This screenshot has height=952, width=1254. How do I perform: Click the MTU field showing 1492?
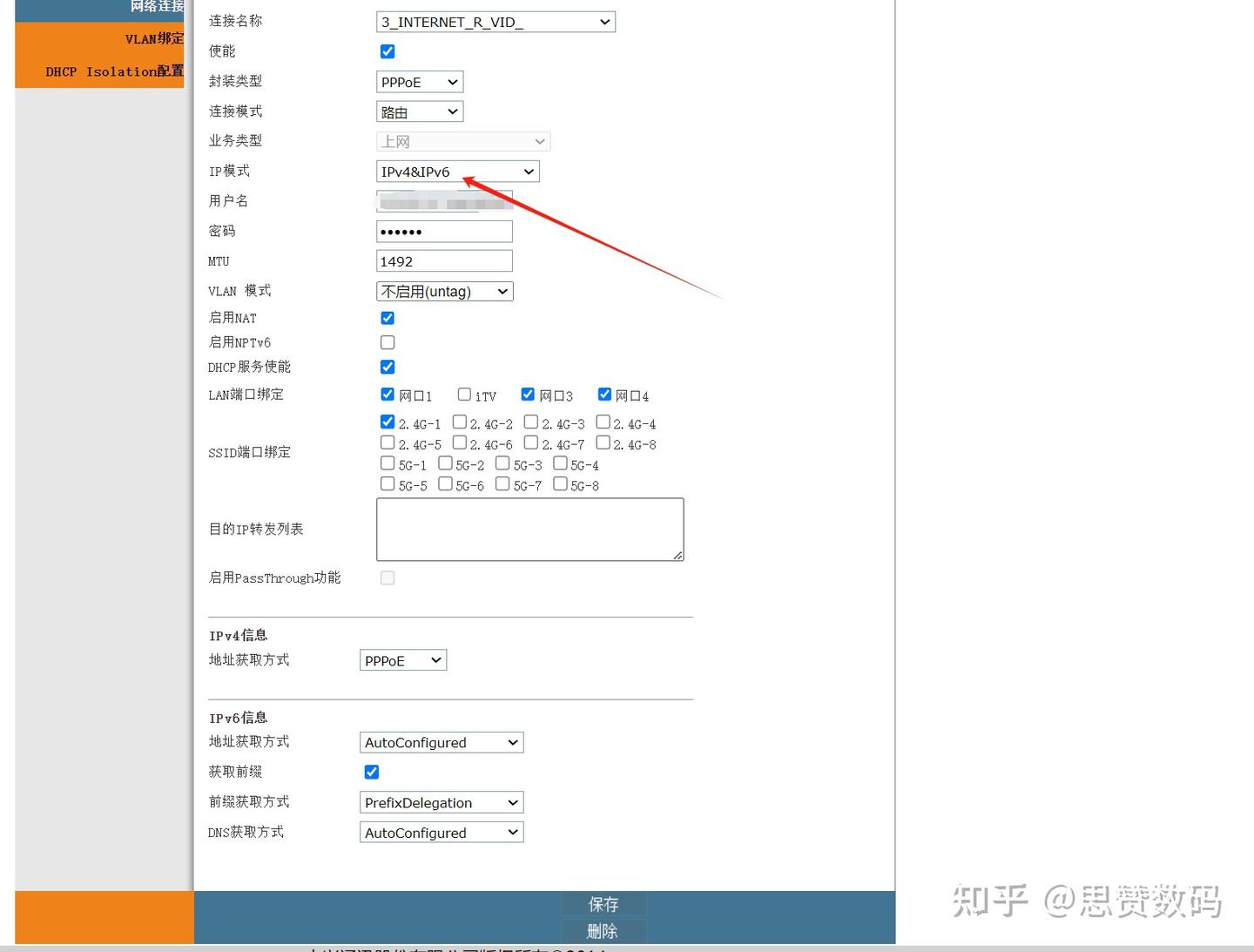pos(444,261)
